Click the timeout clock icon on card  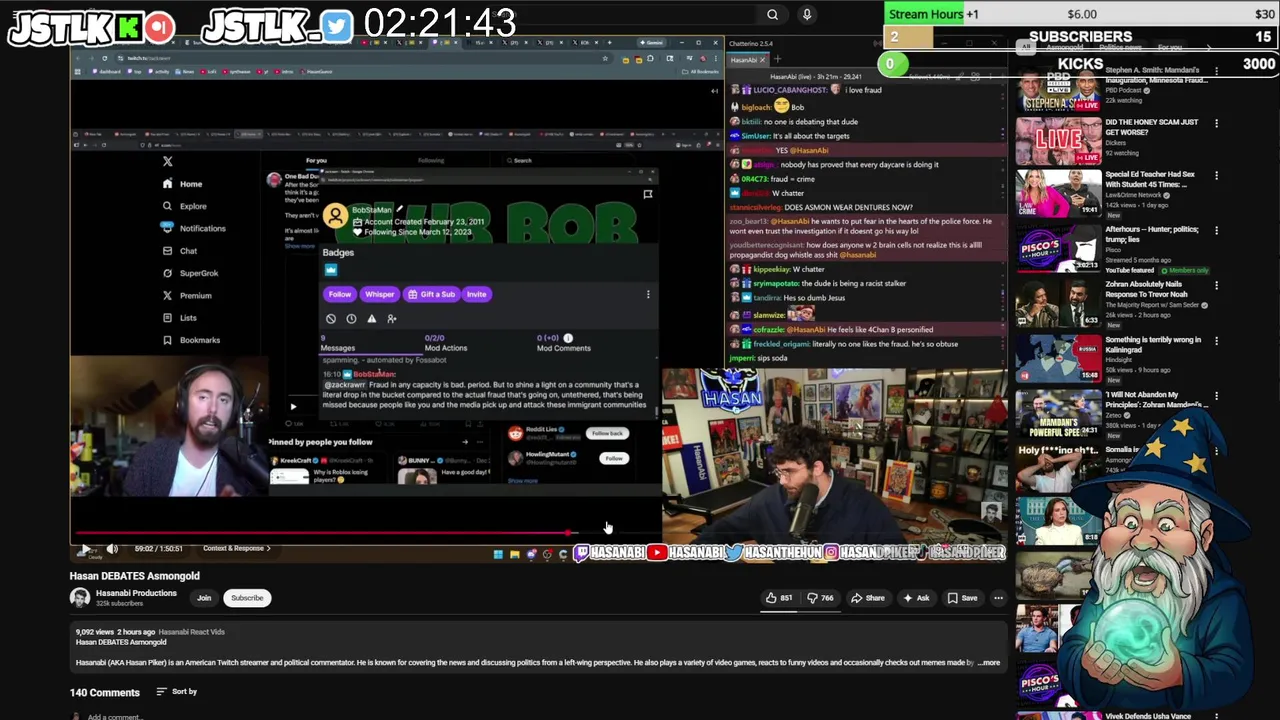coord(351,319)
